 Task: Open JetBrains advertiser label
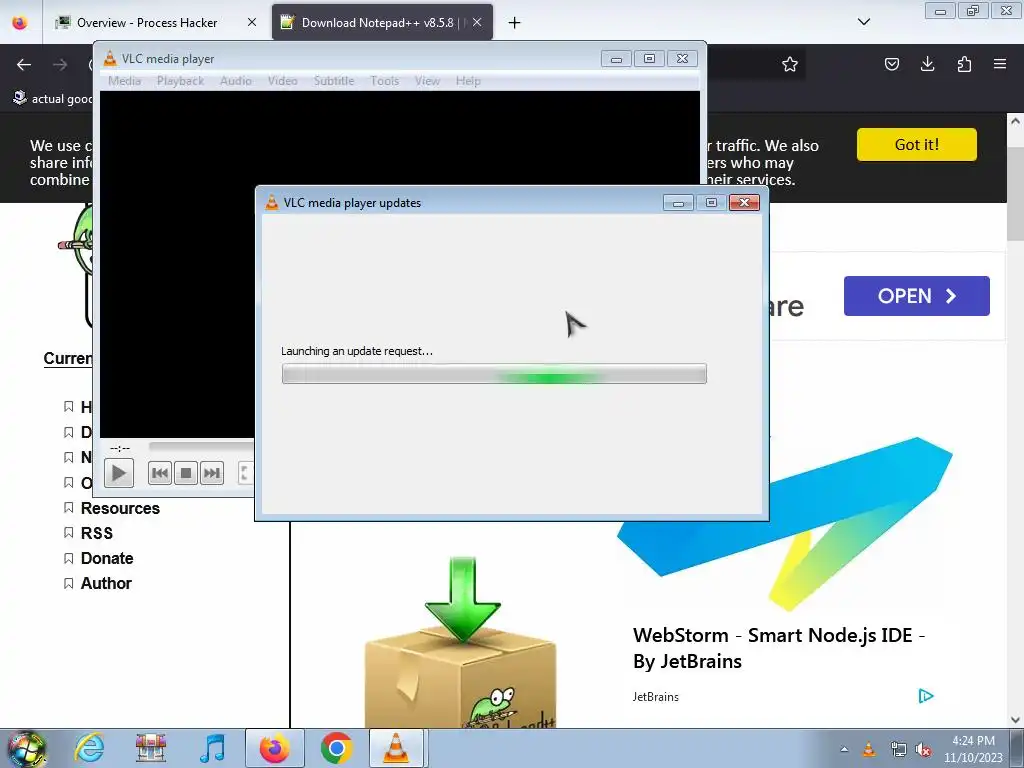coord(655,697)
